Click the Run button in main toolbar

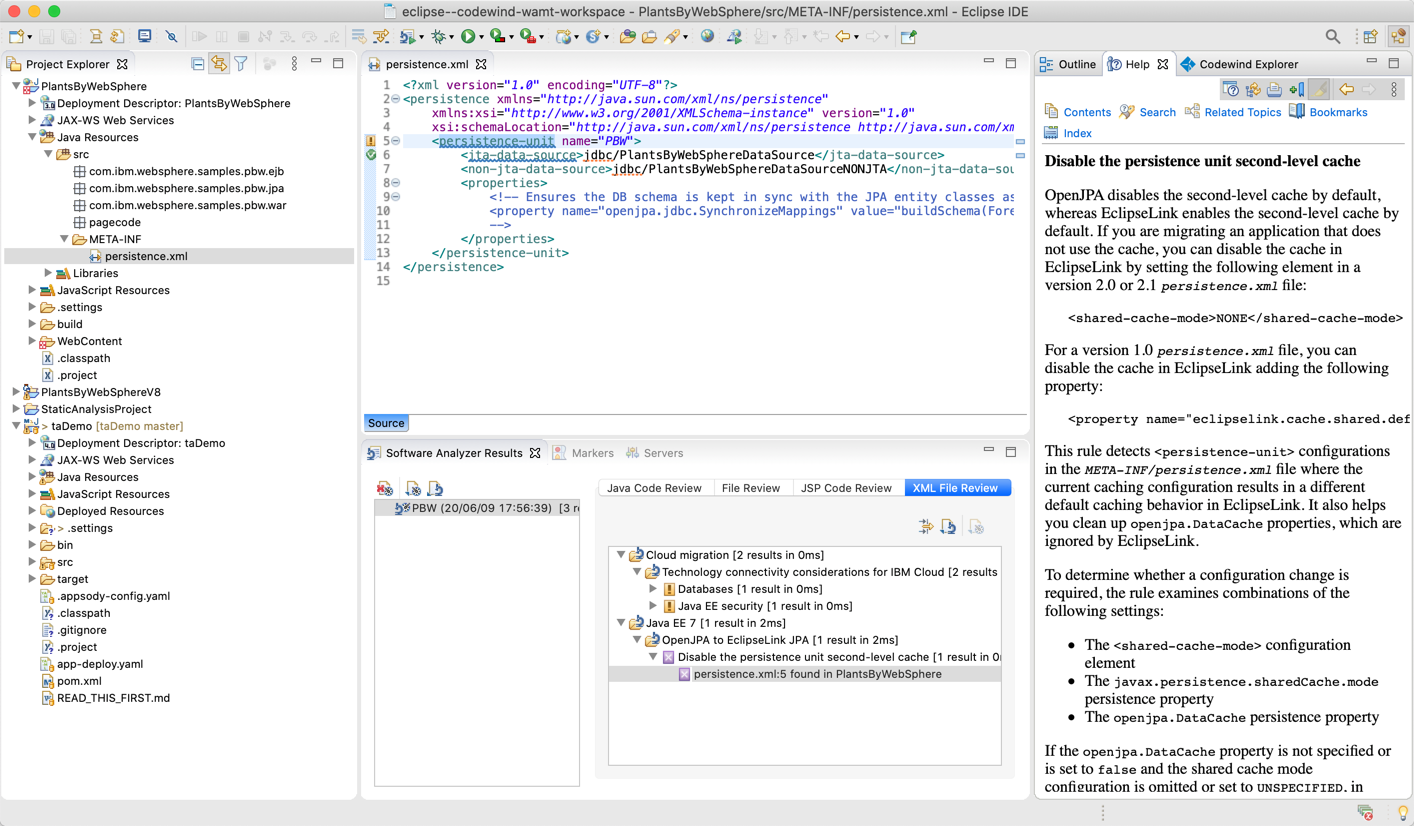click(x=467, y=37)
